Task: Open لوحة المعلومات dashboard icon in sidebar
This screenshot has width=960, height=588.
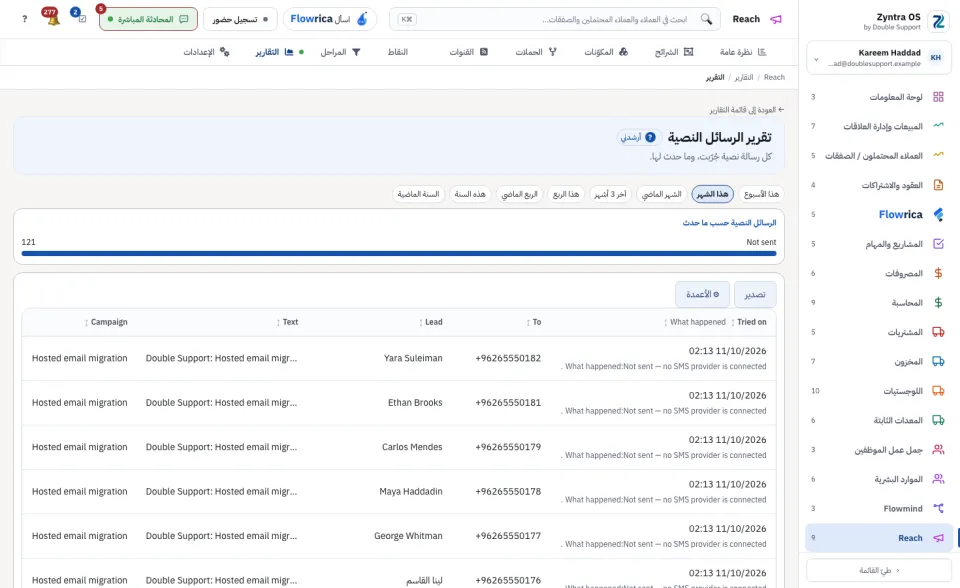Action: pos(938,97)
